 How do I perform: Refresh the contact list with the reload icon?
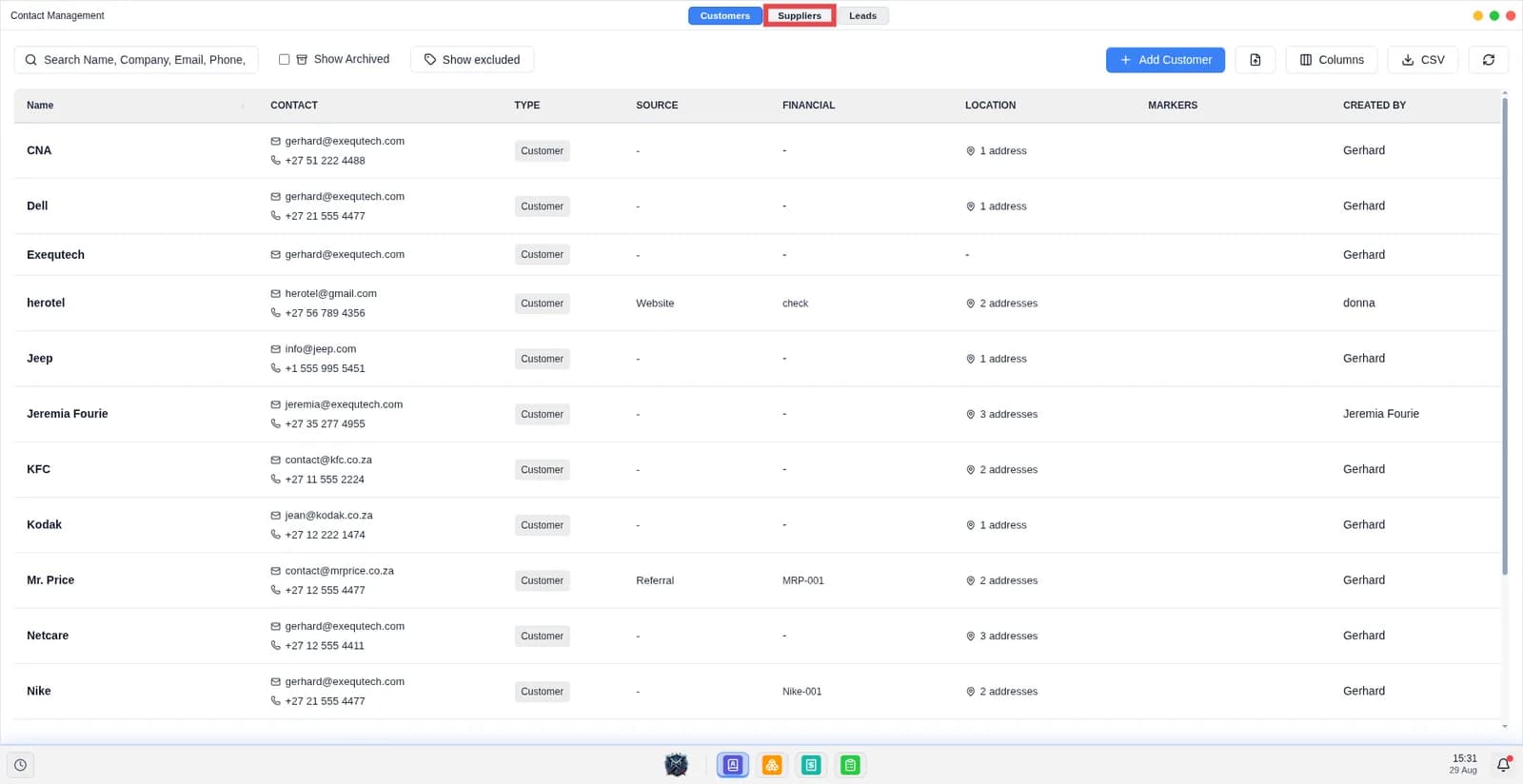point(1488,60)
